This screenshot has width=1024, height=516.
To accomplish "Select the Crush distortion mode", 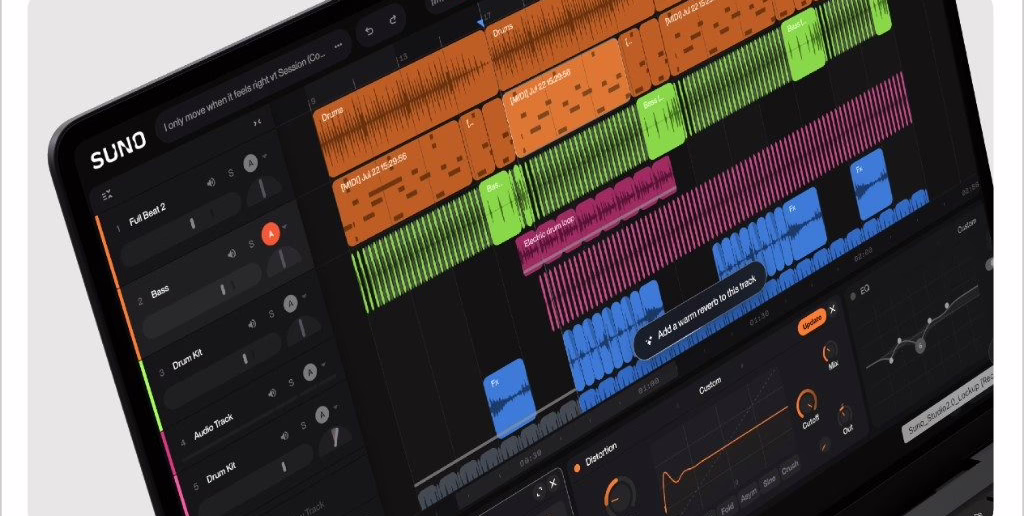I will [790, 468].
